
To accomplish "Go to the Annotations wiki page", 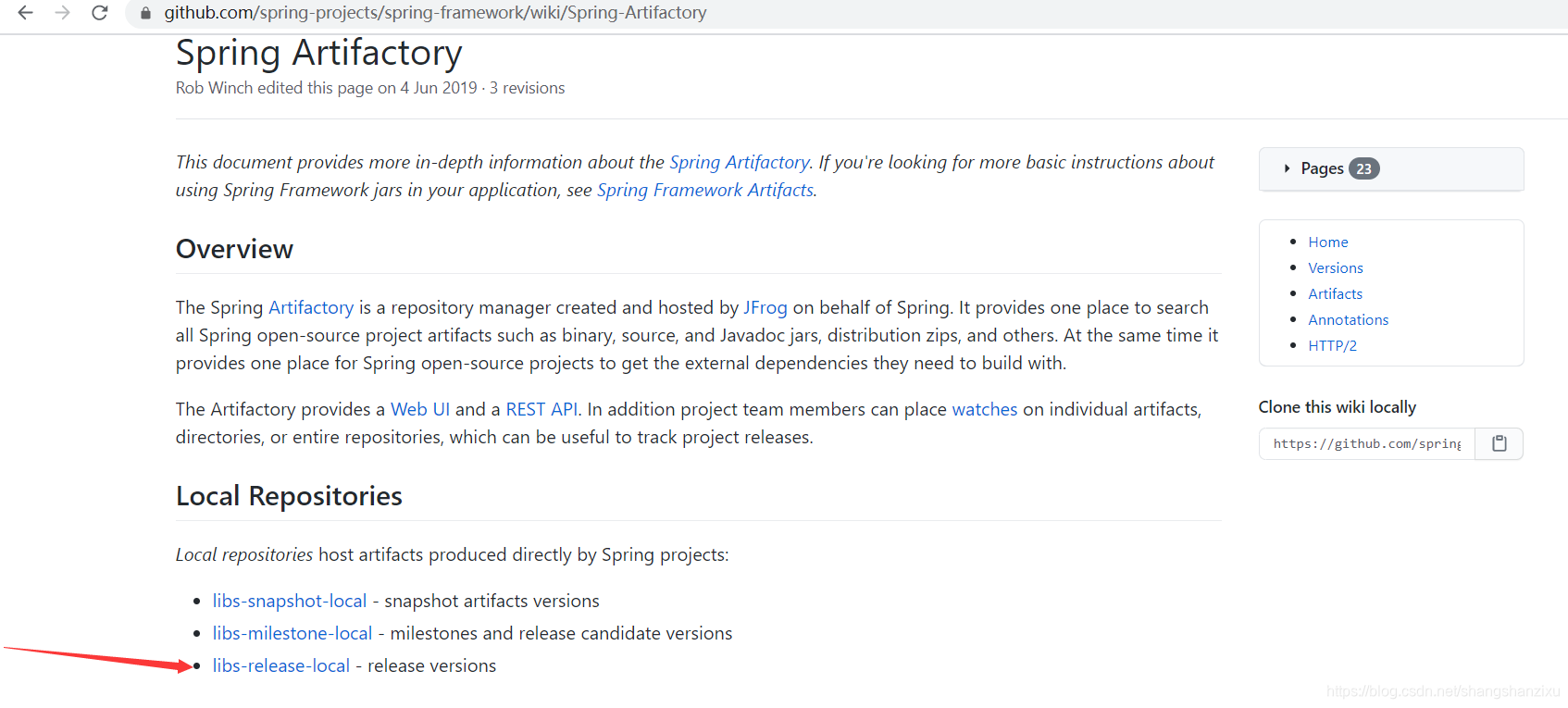I will [1348, 319].
